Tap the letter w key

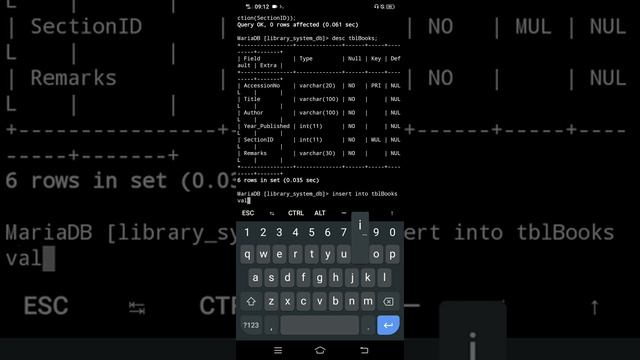pos(263,254)
